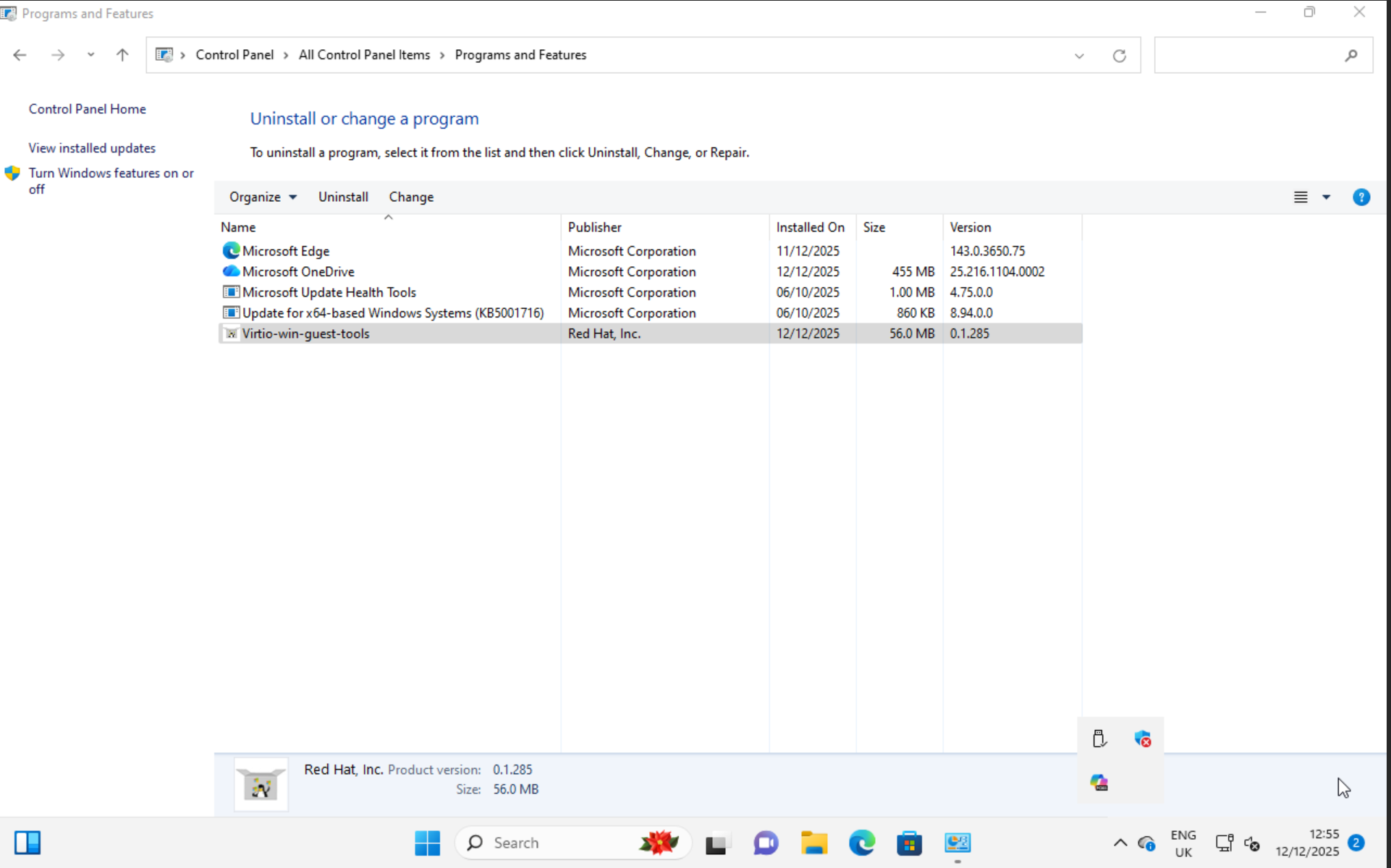Image resolution: width=1391 pixels, height=868 pixels.
Task: Open the Safely Remove Hardware tray icon
Action: coord(1099,739)
